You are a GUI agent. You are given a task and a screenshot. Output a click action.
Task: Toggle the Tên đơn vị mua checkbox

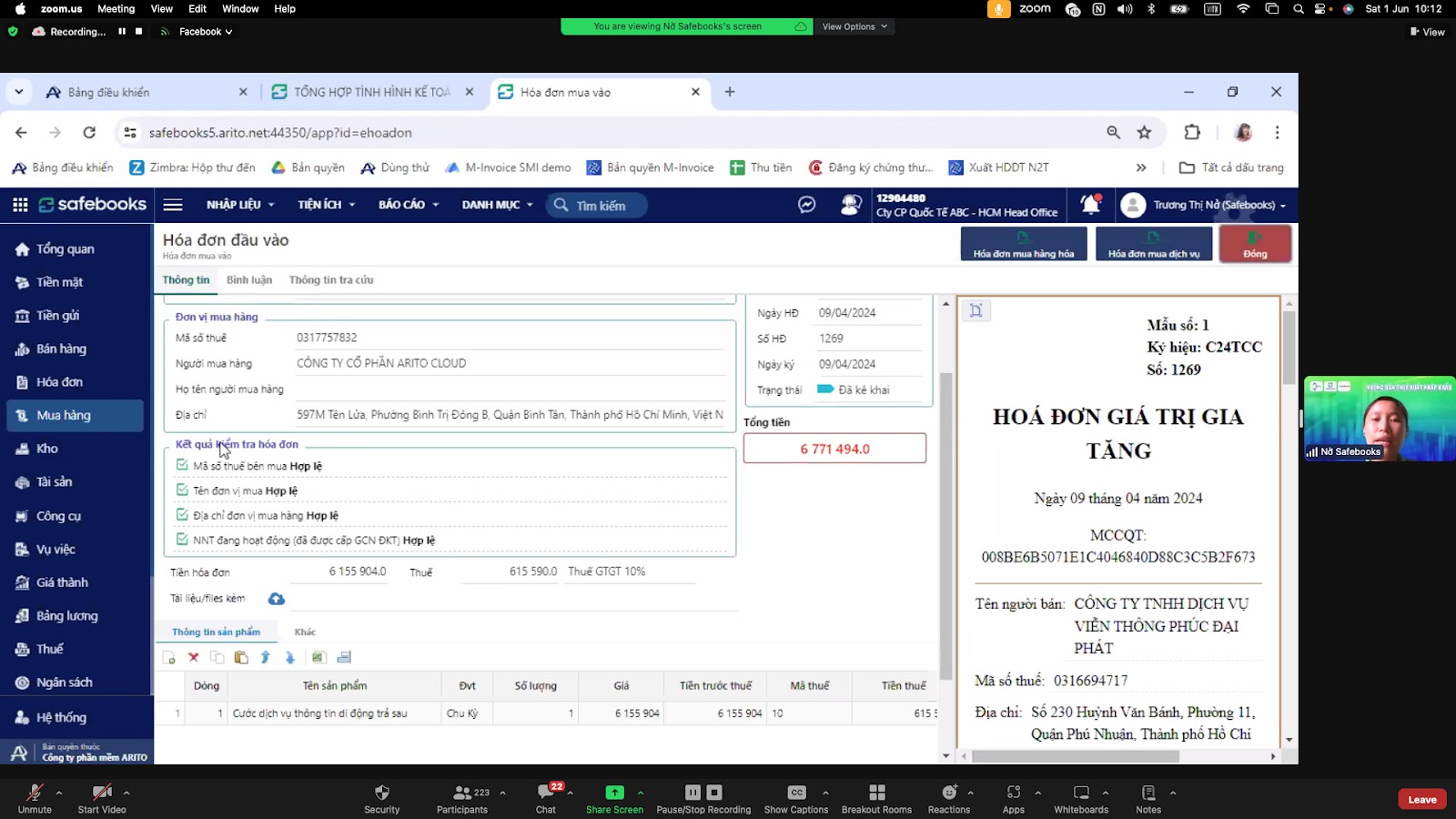[182, 490]
